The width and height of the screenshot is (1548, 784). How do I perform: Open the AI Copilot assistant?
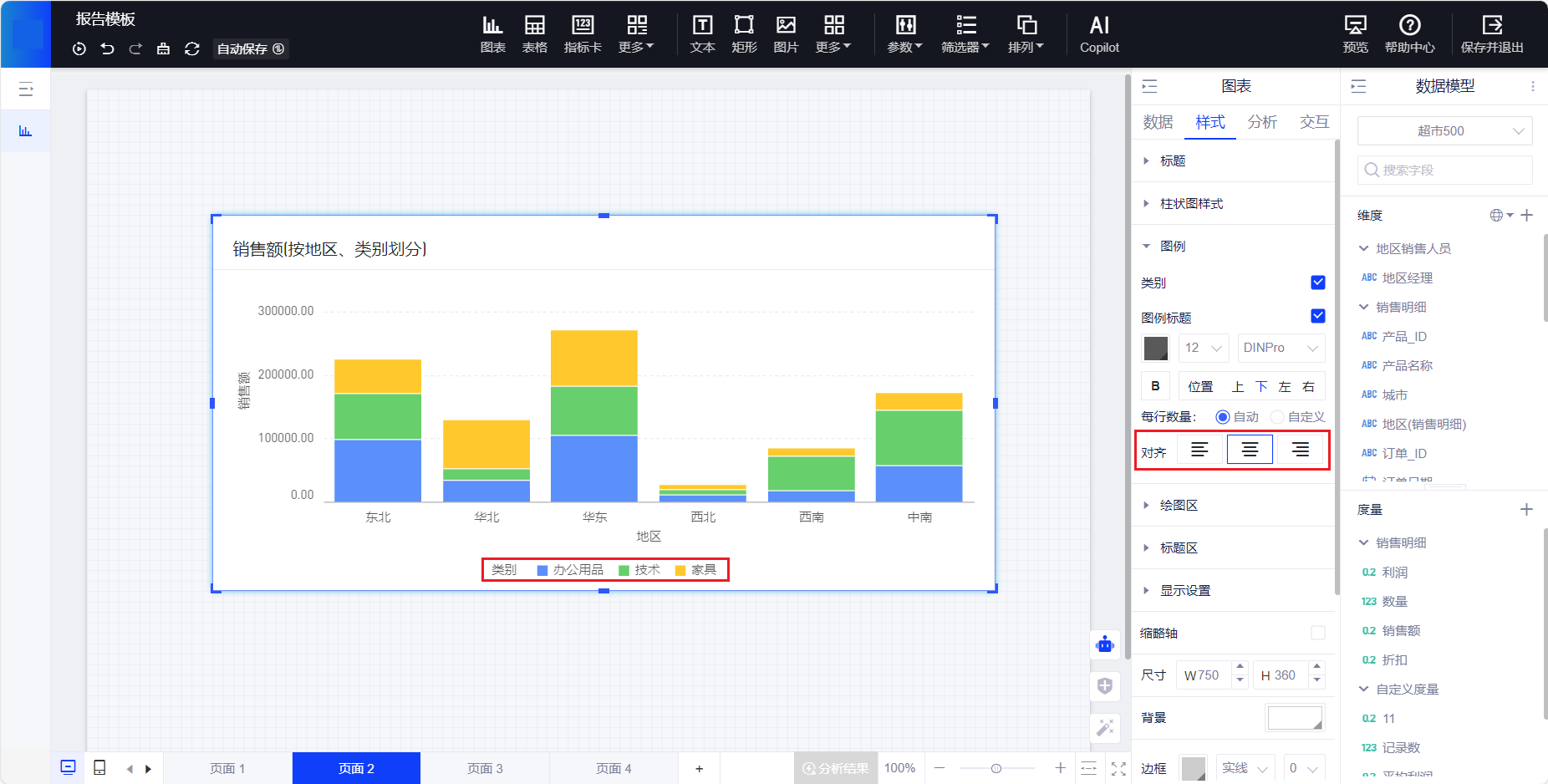pos(1098,33)
